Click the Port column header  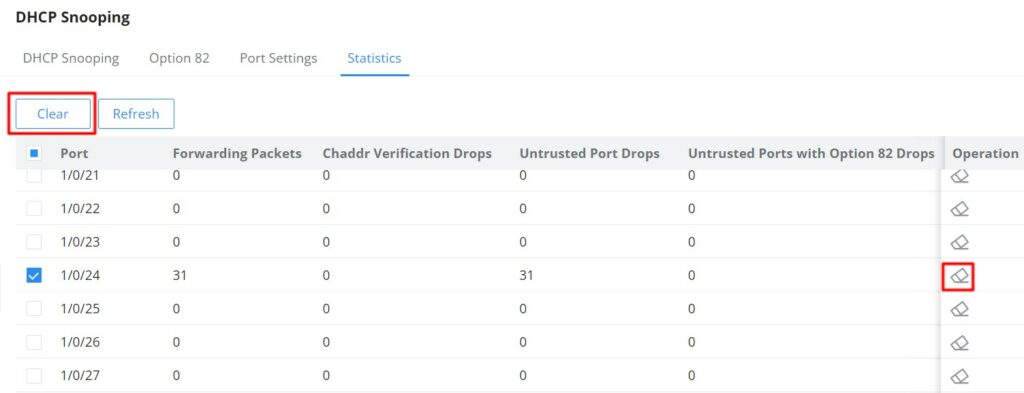(74, 153)
